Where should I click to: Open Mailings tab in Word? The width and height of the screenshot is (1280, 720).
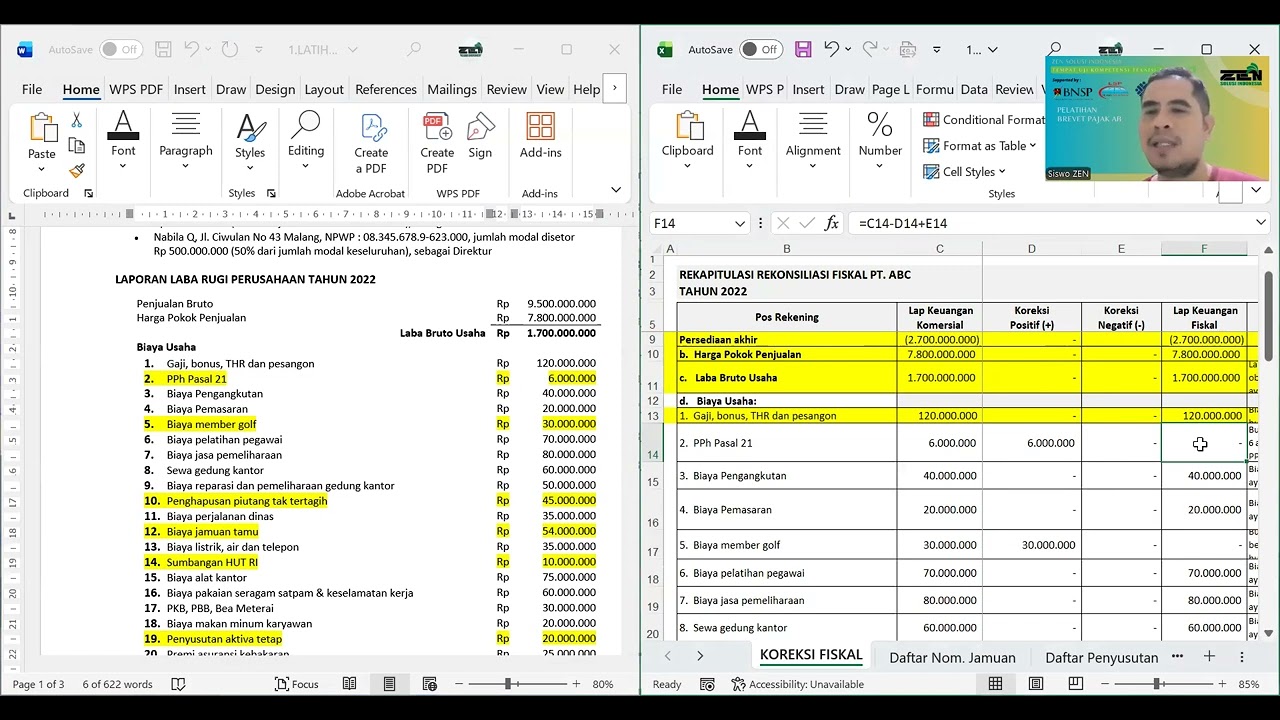pos(452,89)
